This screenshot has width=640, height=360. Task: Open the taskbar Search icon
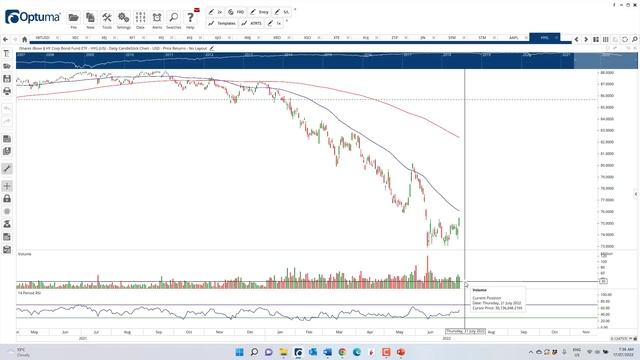[x=254, y=352]
